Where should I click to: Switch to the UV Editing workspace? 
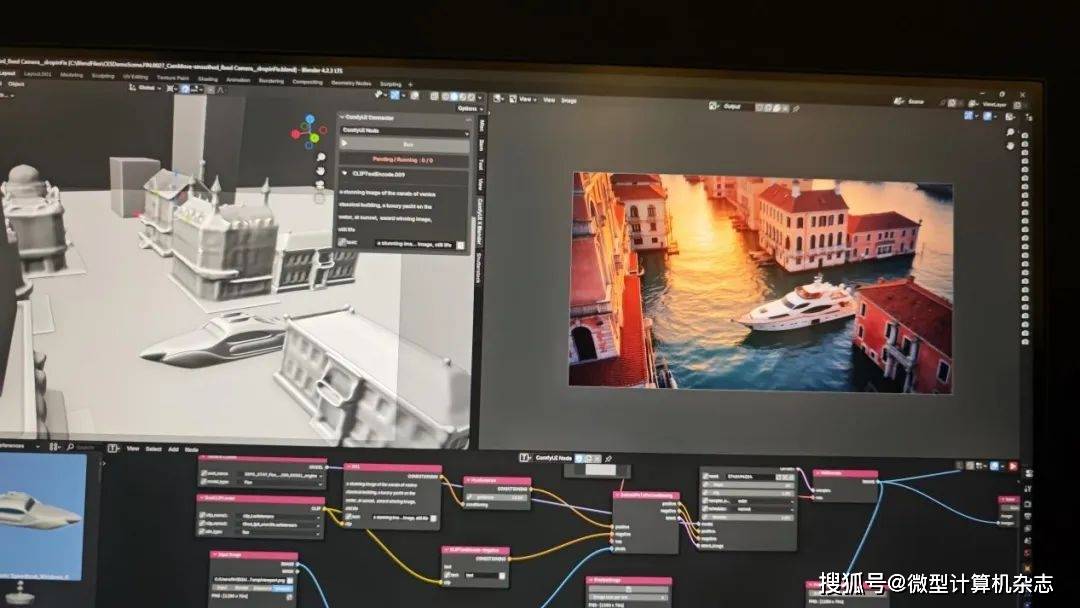(135, 77)
